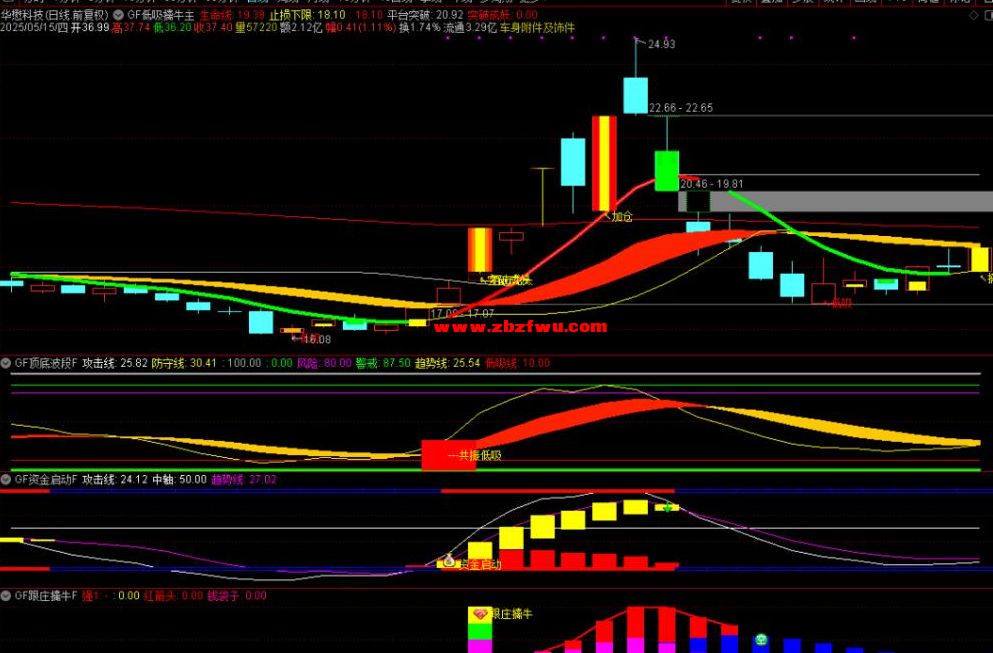Open the GF跟庄擒牛F indicator dropdown
This screenshot has height=653, width=993.
[x=6, y=595]
